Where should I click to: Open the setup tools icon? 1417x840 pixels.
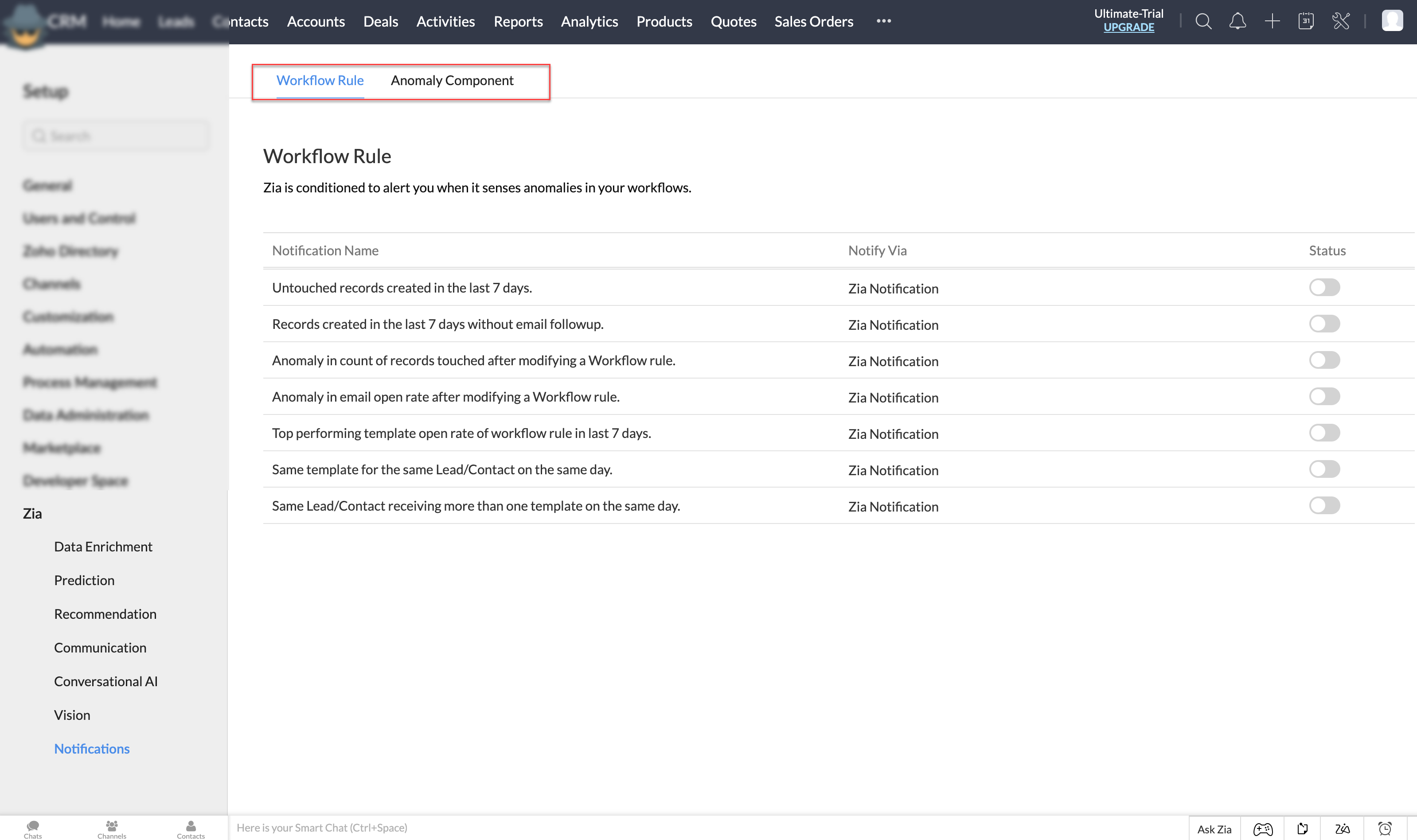[1341, 22]
